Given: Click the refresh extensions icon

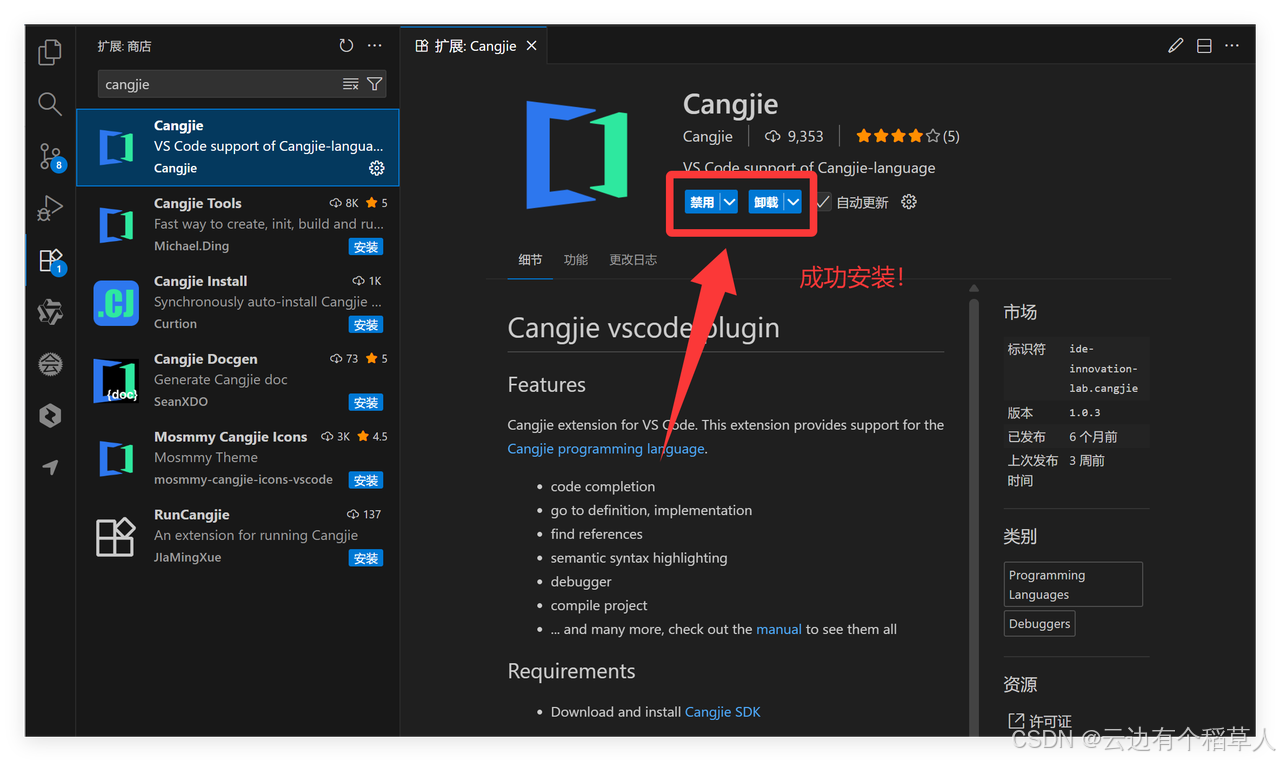Looking at the screenshot, I should click(346, 46).
